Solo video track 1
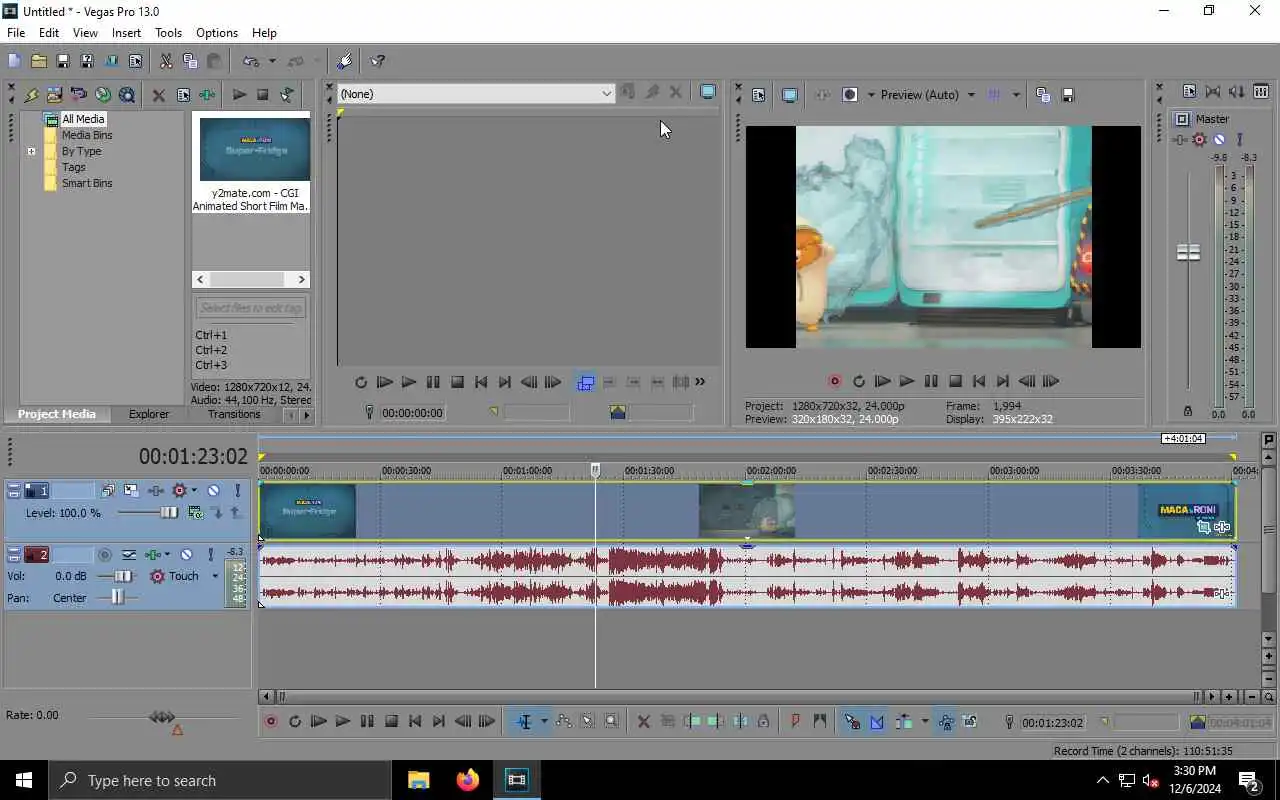This screenshot has width=1280, height=800. [x=237, y=490]
